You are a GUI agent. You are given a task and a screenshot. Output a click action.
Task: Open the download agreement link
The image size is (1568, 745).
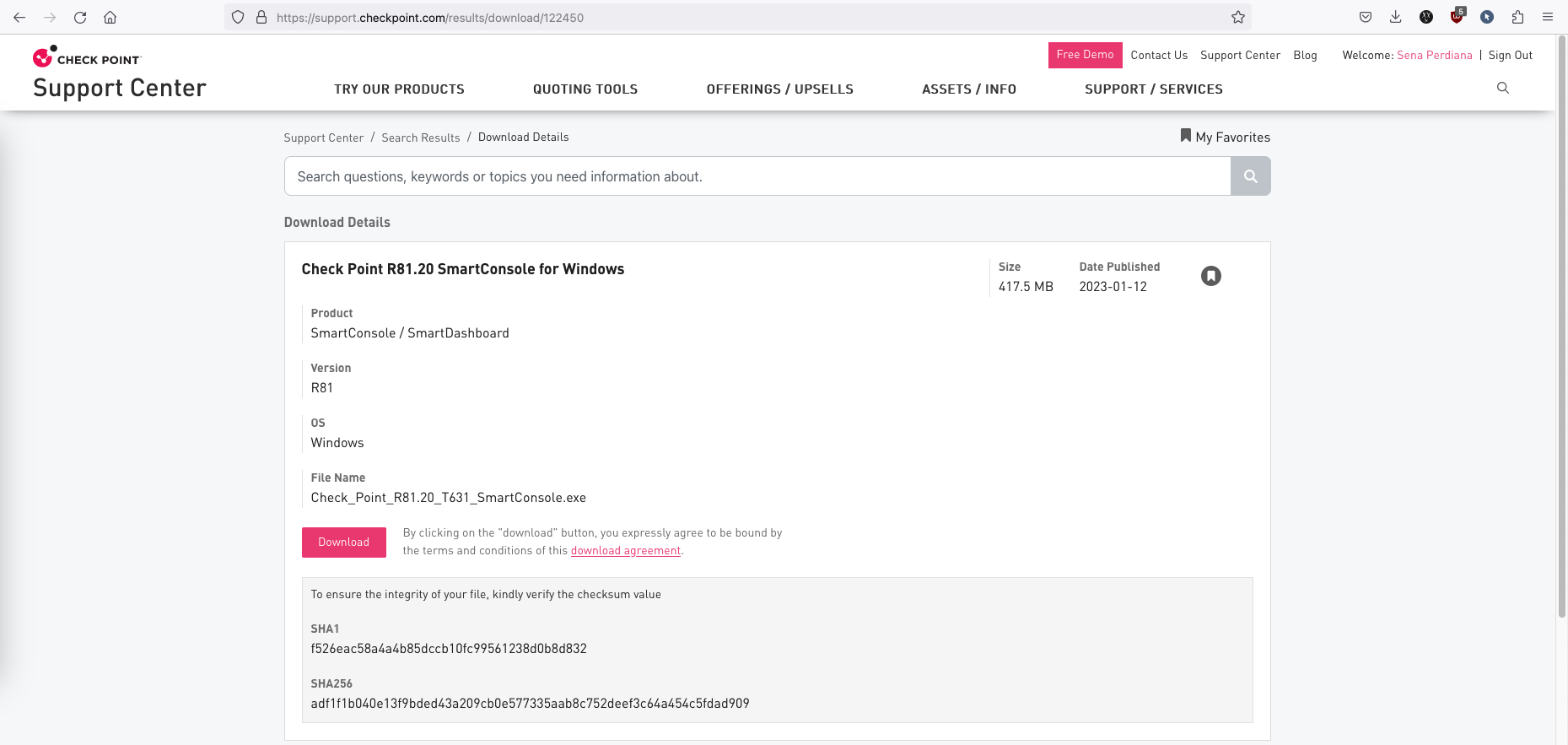tap(625, 551)
